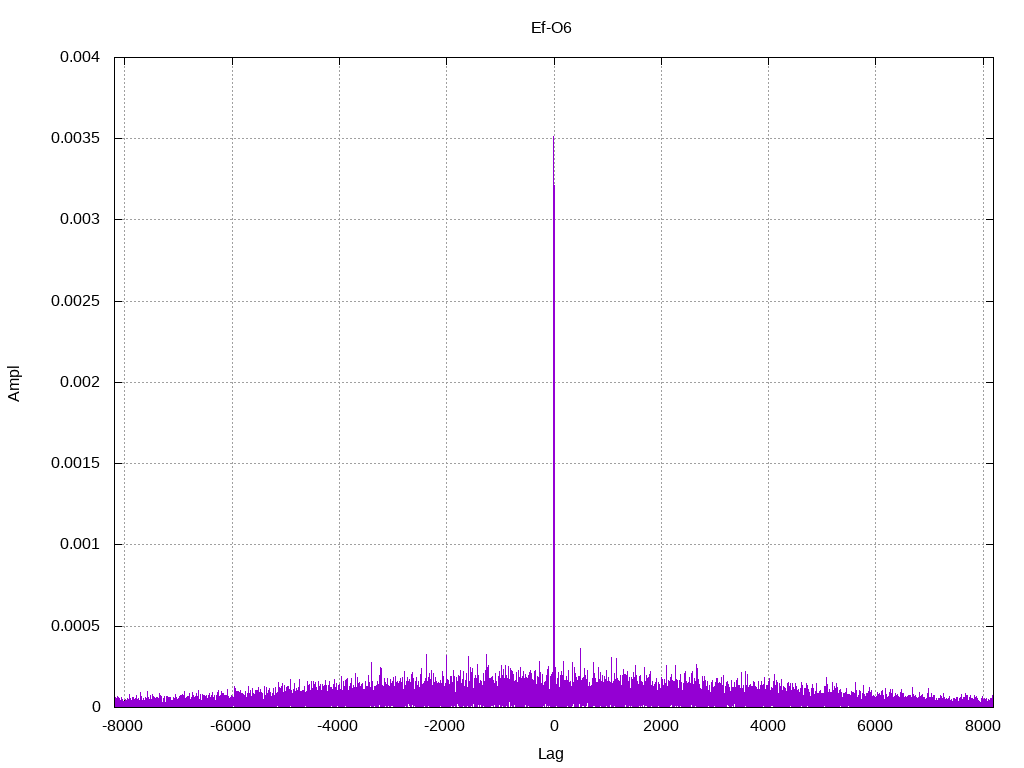The height and width of the screenshot is (768, 1024).
Task: Click x-axis tick label 6000
Action: coord(875,726)
